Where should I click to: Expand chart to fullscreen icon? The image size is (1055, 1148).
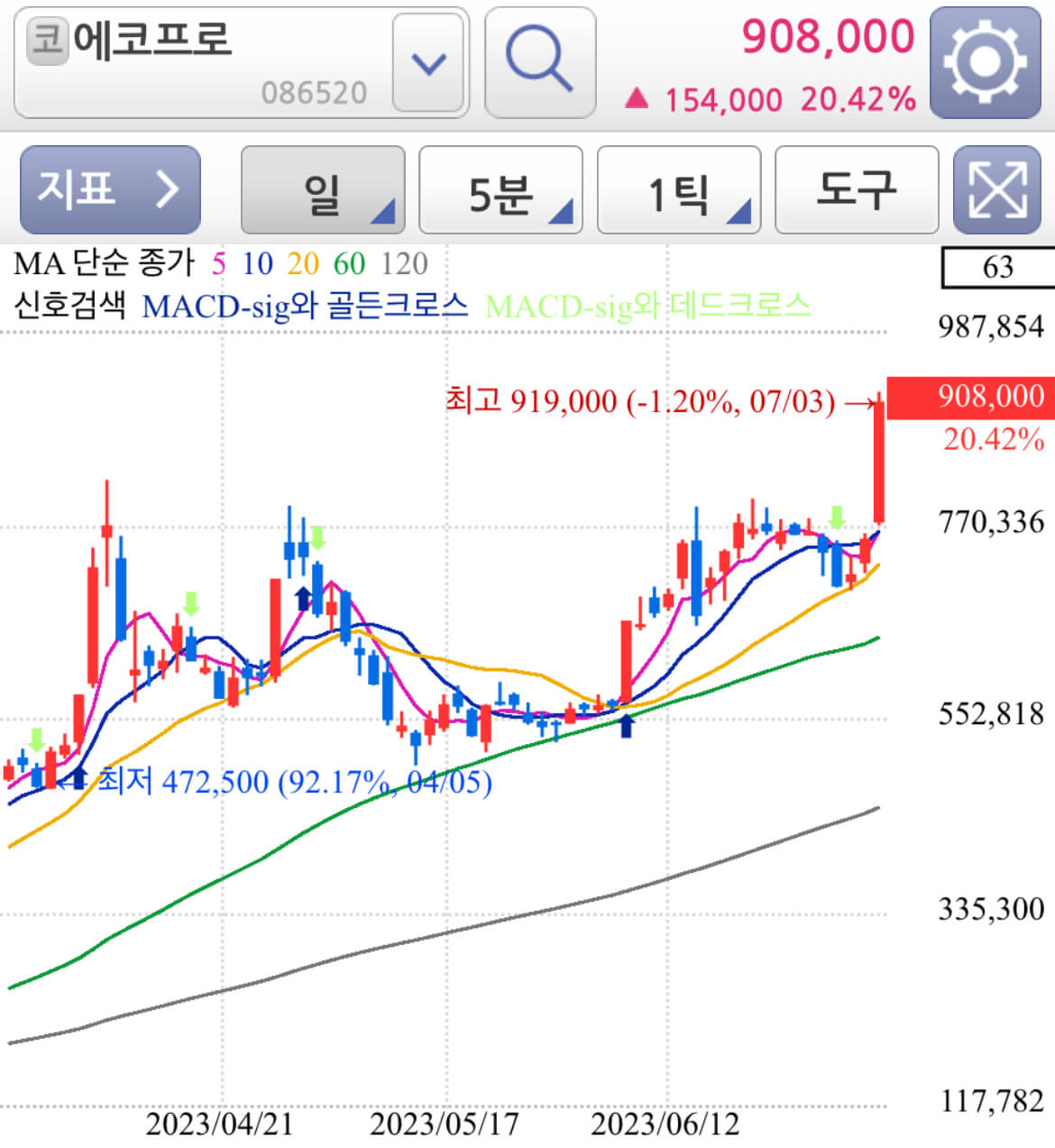(x=996, y=190)
